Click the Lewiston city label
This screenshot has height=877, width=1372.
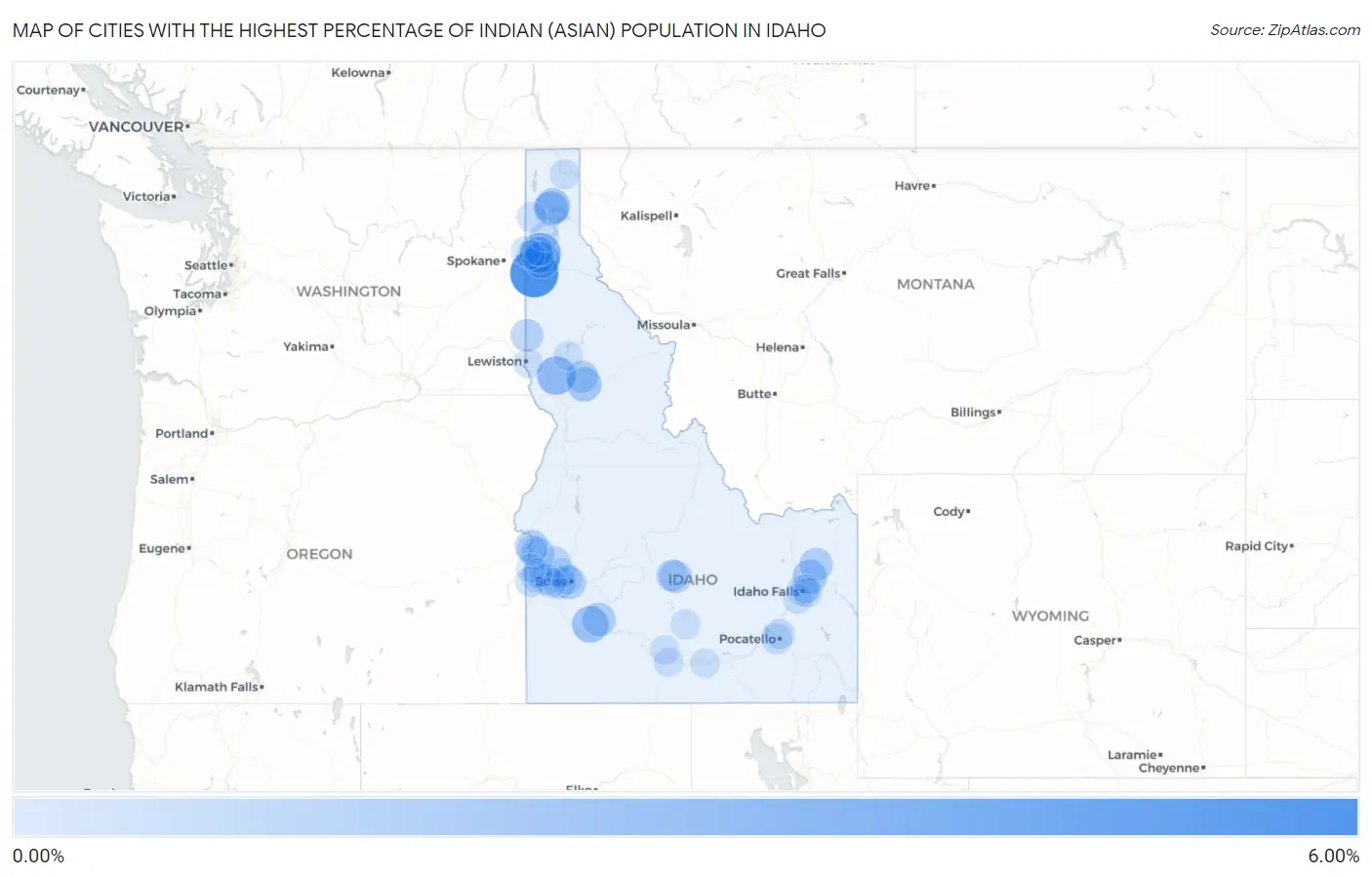coord(497,361)
